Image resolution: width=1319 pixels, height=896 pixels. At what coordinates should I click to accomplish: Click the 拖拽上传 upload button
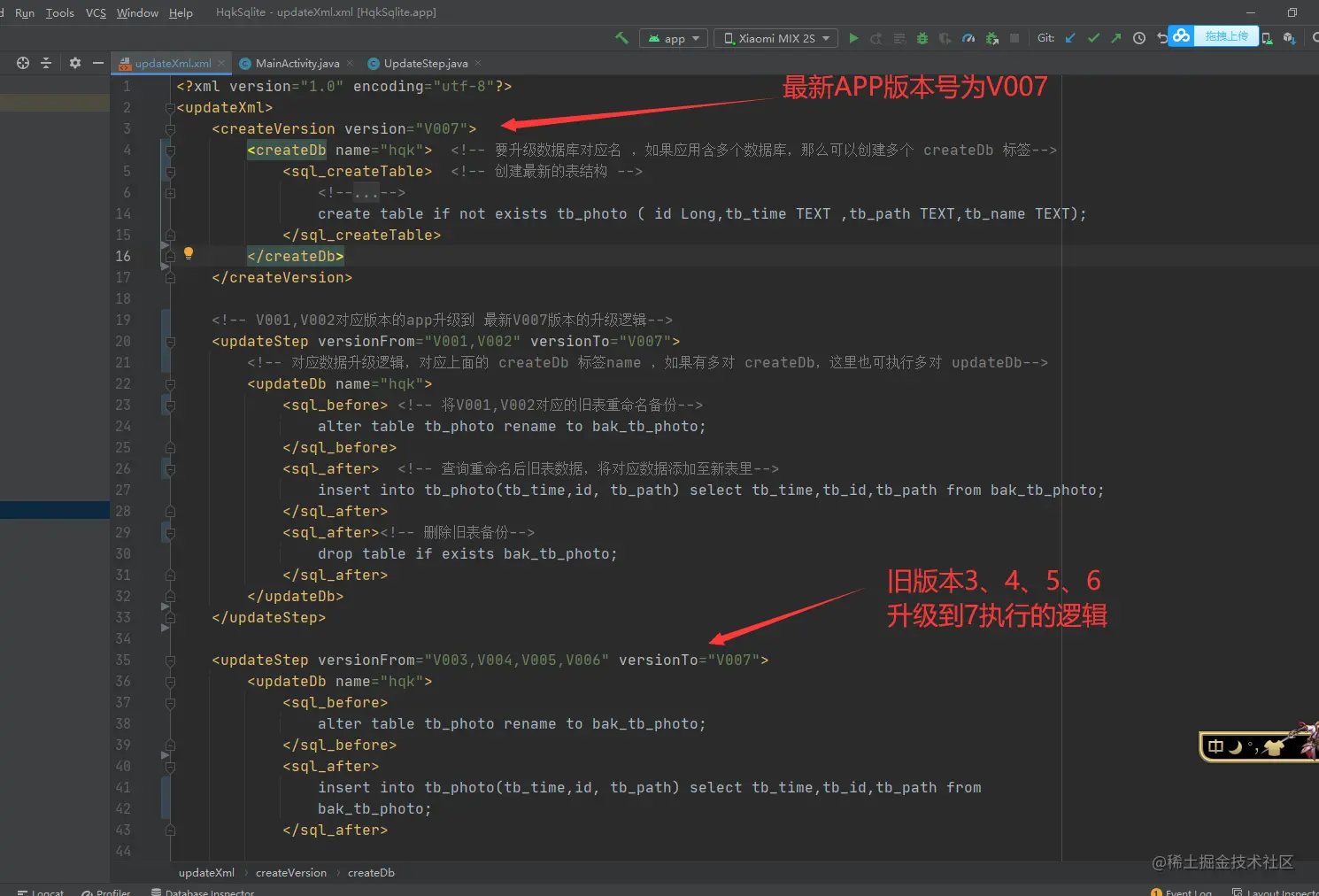[x=1227, y=35]
